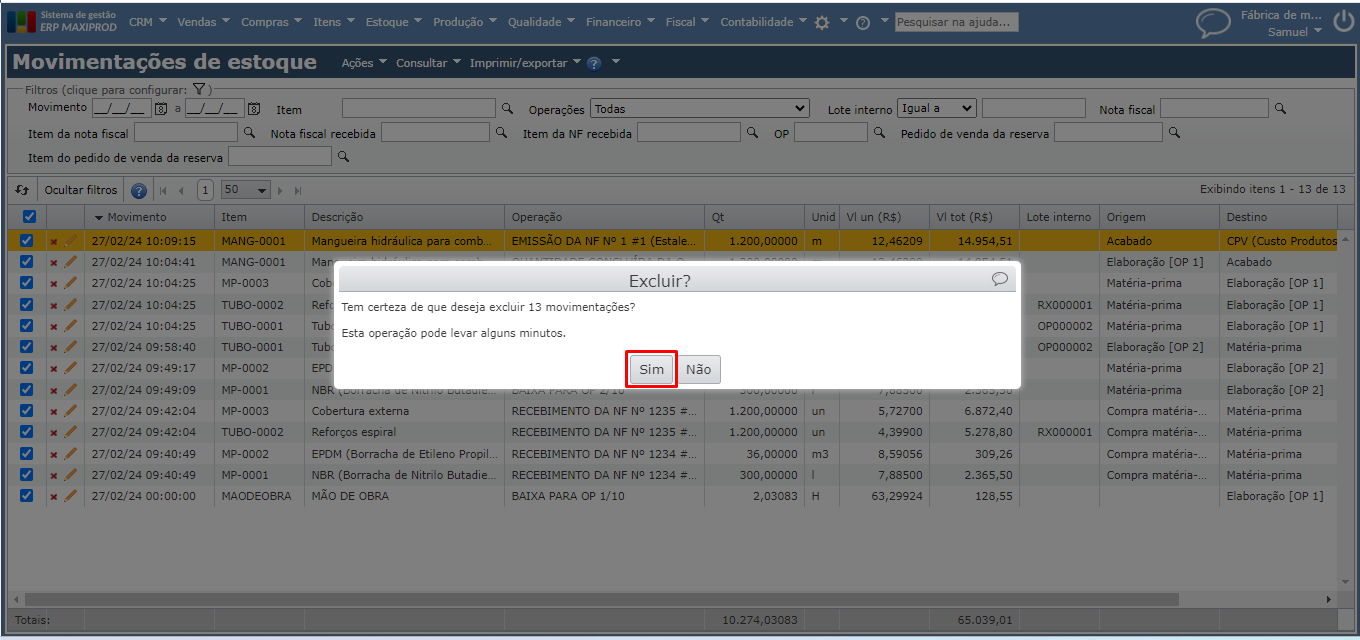Image resolution: width=1360 pixels, height=640 pixels.
Task: Uncheck the 27/02/24 10:09:15 row checkbox
Action: [x=27, y=241]
